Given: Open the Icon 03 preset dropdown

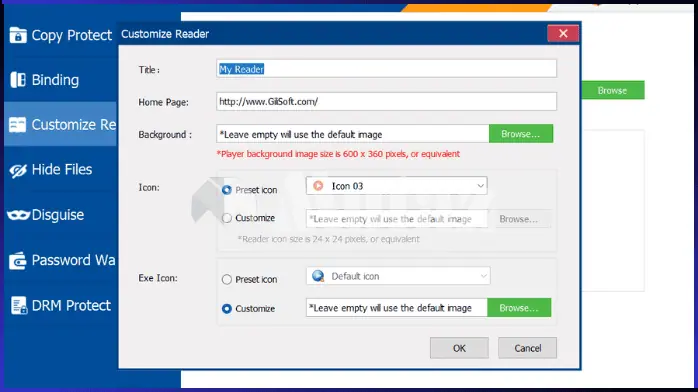Looking at the screenshot, I should pyautogui.click(x=396, y=186).
